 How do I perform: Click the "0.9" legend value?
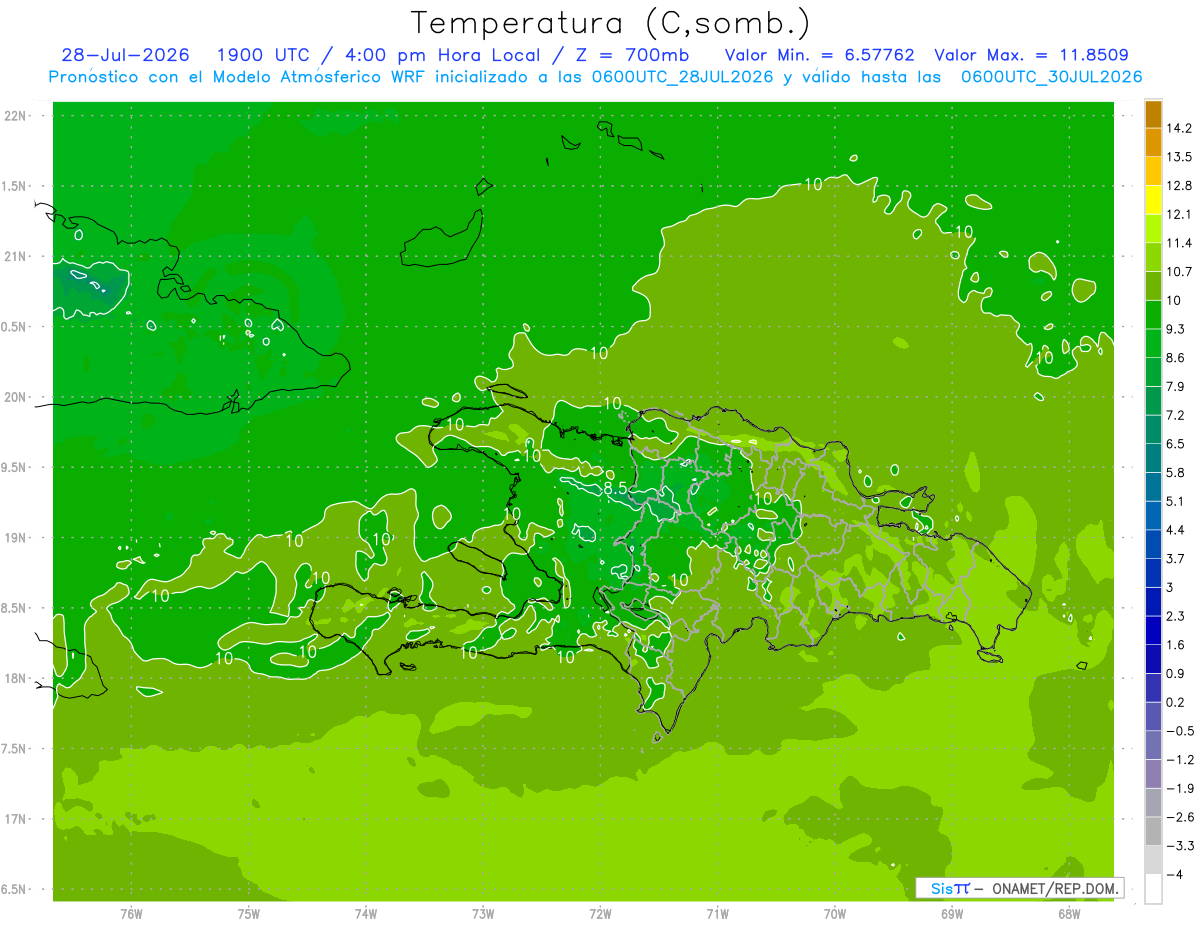point(1175,673)
